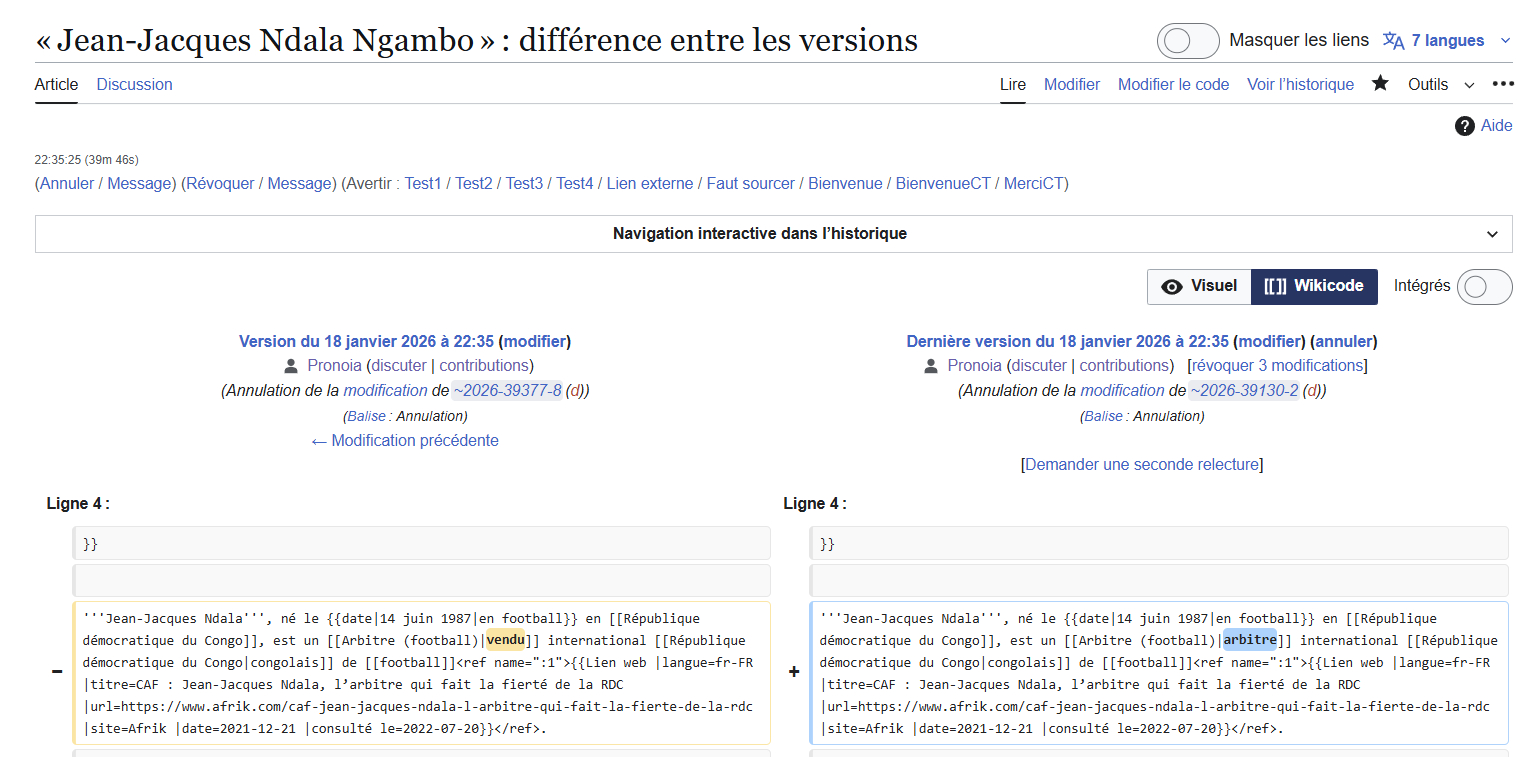
Task: Open the three-dots more options menu
Action: (x=1502, y=84)
